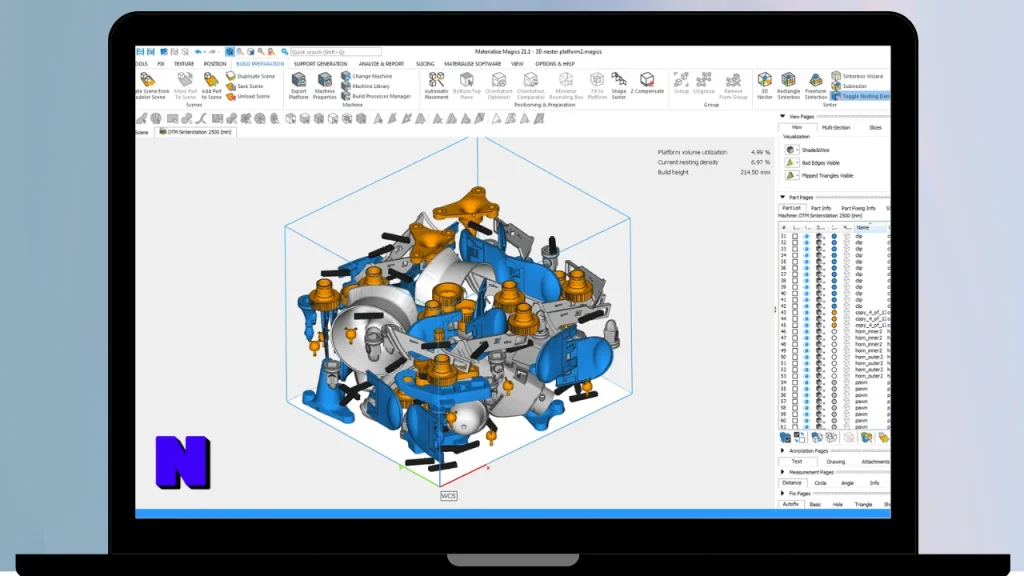
Task: Open the Multi-Section view tab
Action: pos(836,127)
